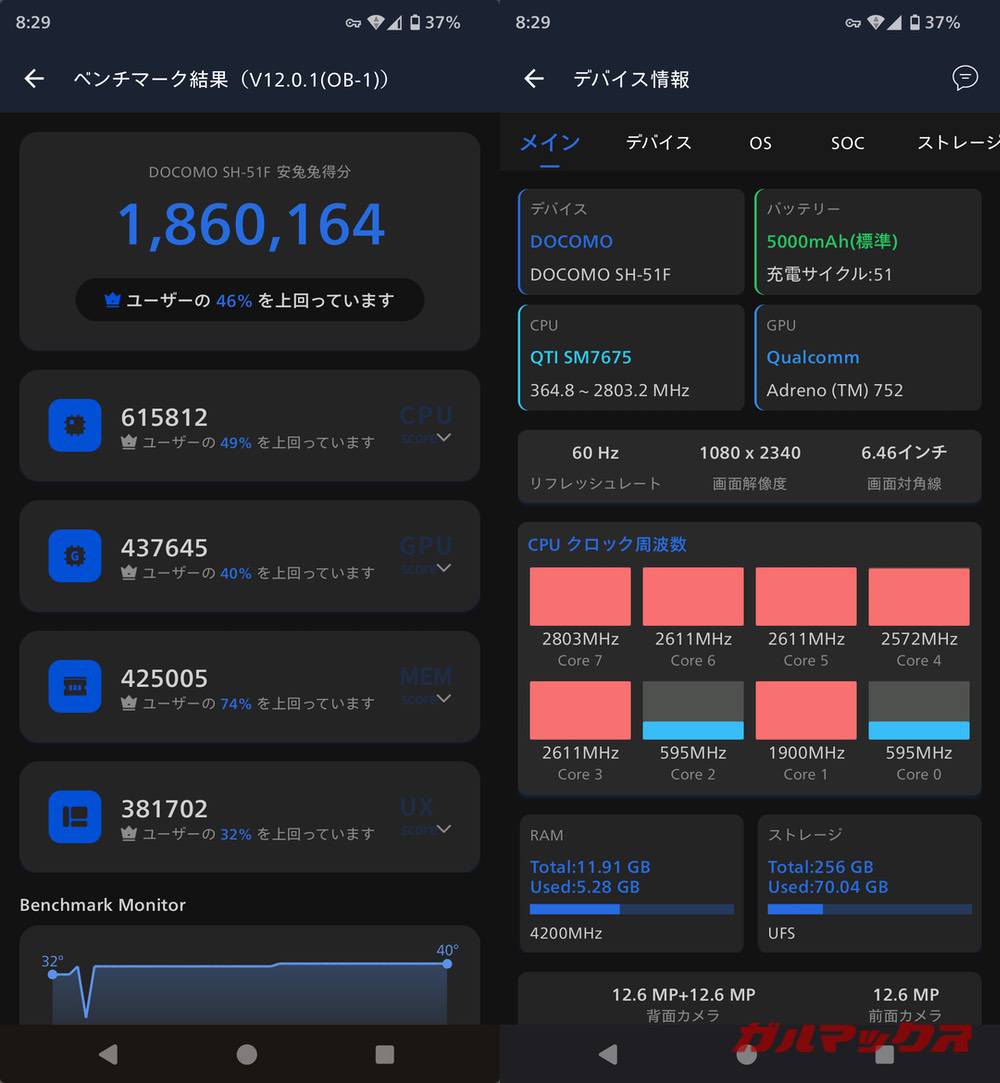Switch to the ストレージ tab
The width and height of the screenshot is (1000, 1083).
(x=958, y=142)
